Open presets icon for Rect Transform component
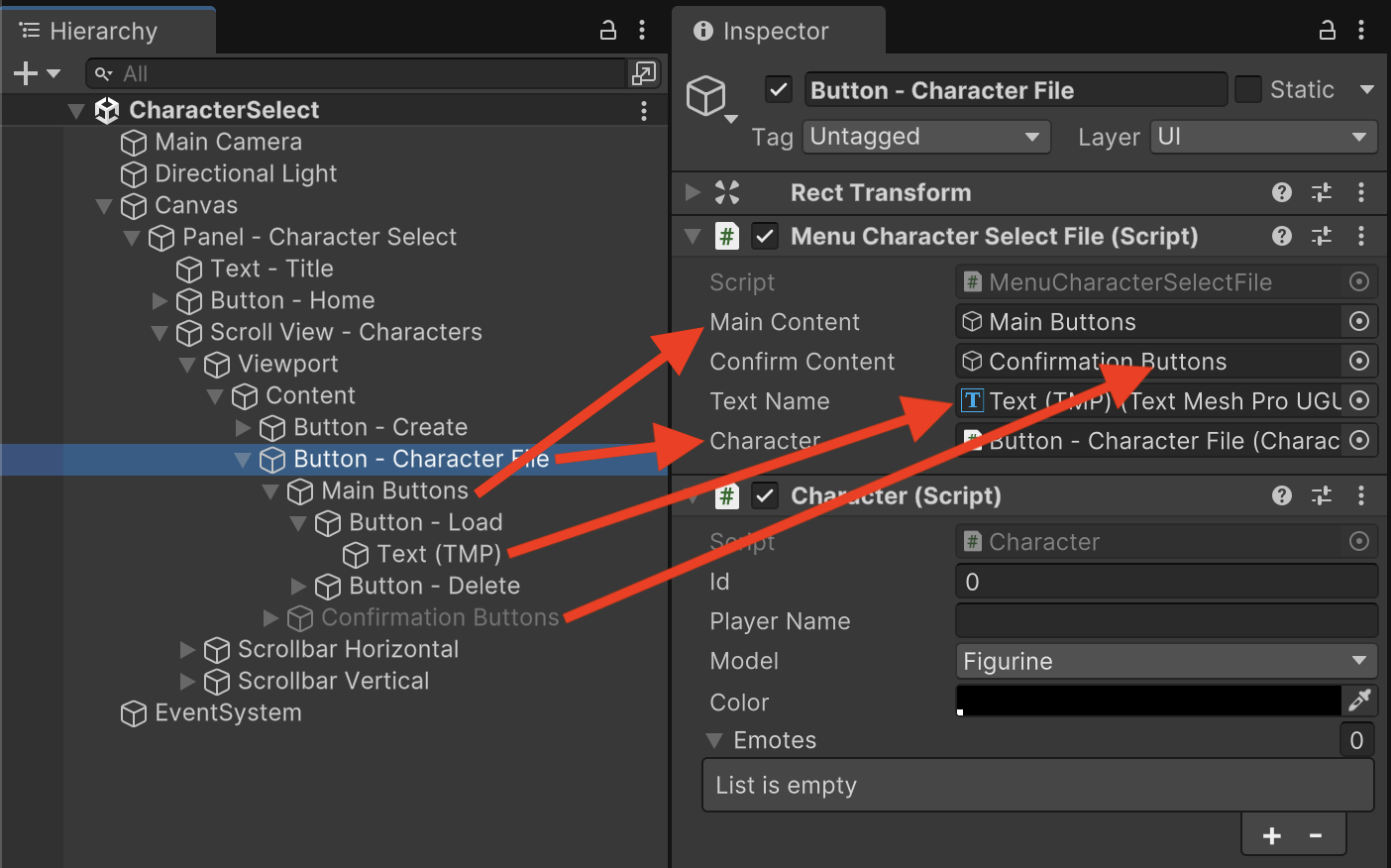The image size is (1391, 868). 1322,192
